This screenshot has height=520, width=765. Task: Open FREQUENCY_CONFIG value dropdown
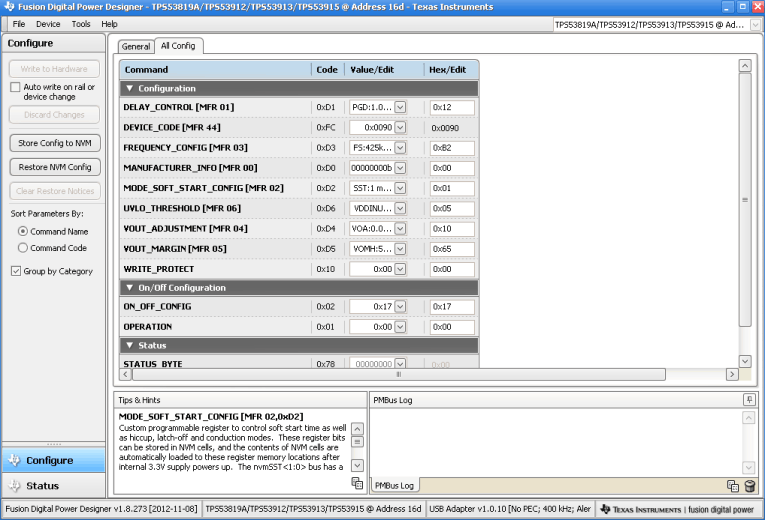coord(400,148)
